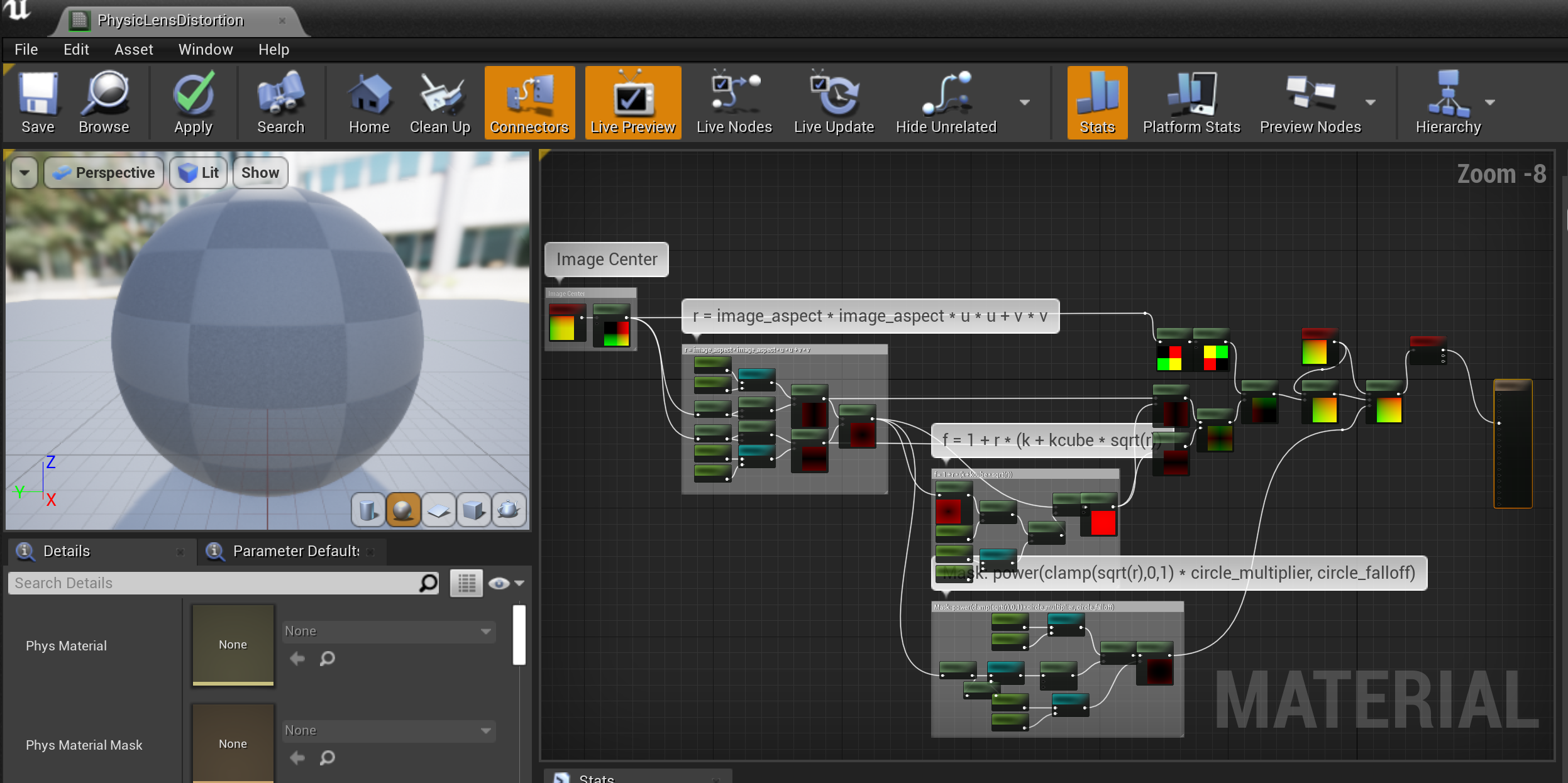Toggle off the Stats display
Image resolution: width=1568 pixels, height=783 pixels.
(x=1096, y=102)
